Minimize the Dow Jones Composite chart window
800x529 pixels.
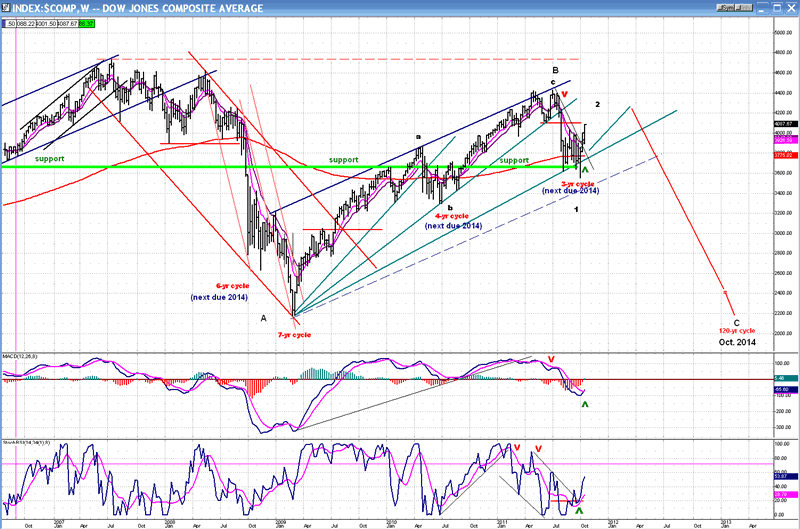point(763,8)
